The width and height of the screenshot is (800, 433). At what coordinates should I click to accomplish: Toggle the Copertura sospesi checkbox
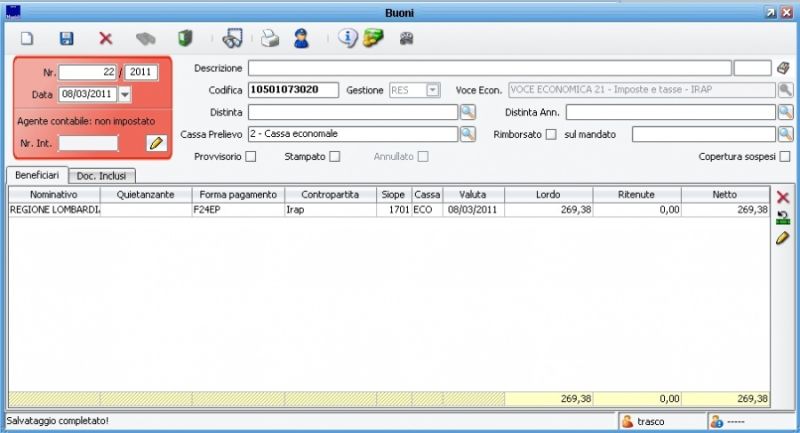785,156
